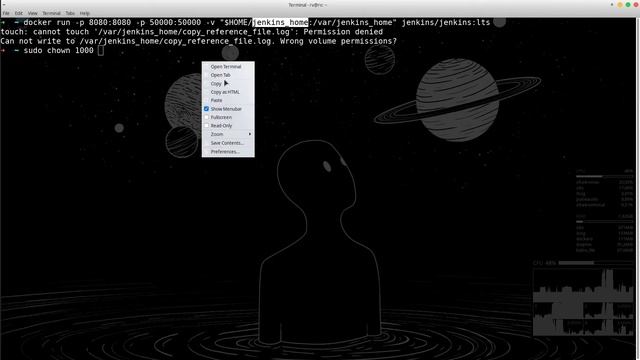Click 'Wrong volume permissions?' text

click(338, 41)
